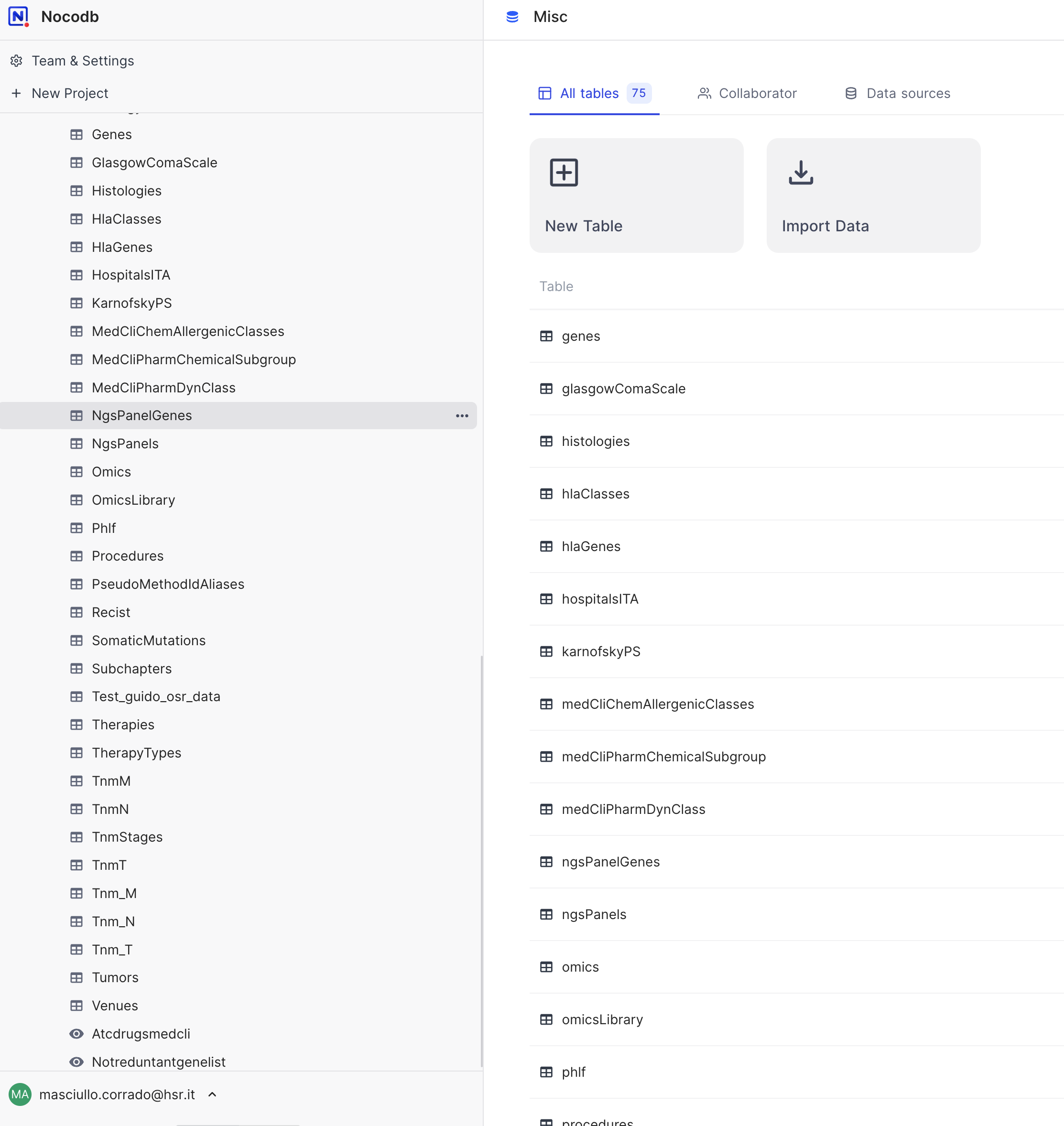This screenshot has width=1064, height=1126.
Task: Open the omicsLibrary table from list
Action: [602, 1019]
